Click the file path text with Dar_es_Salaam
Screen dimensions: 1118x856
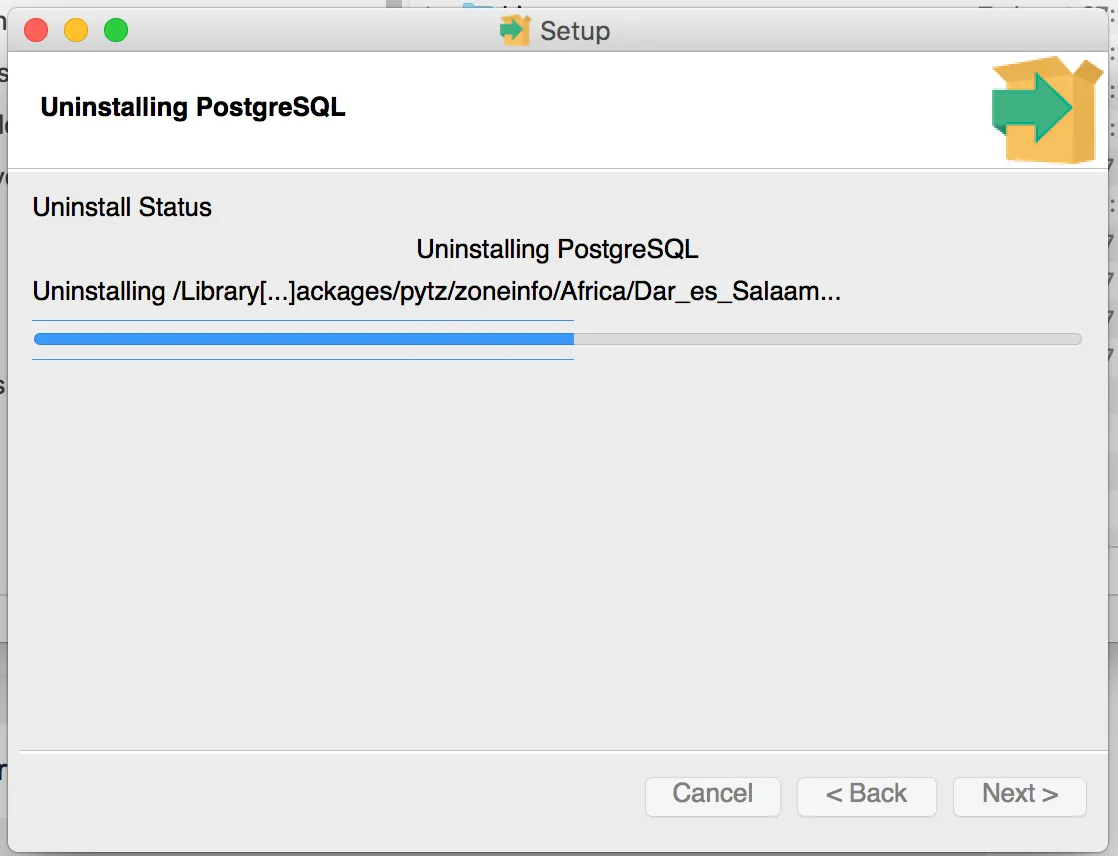tap(436, 292)
